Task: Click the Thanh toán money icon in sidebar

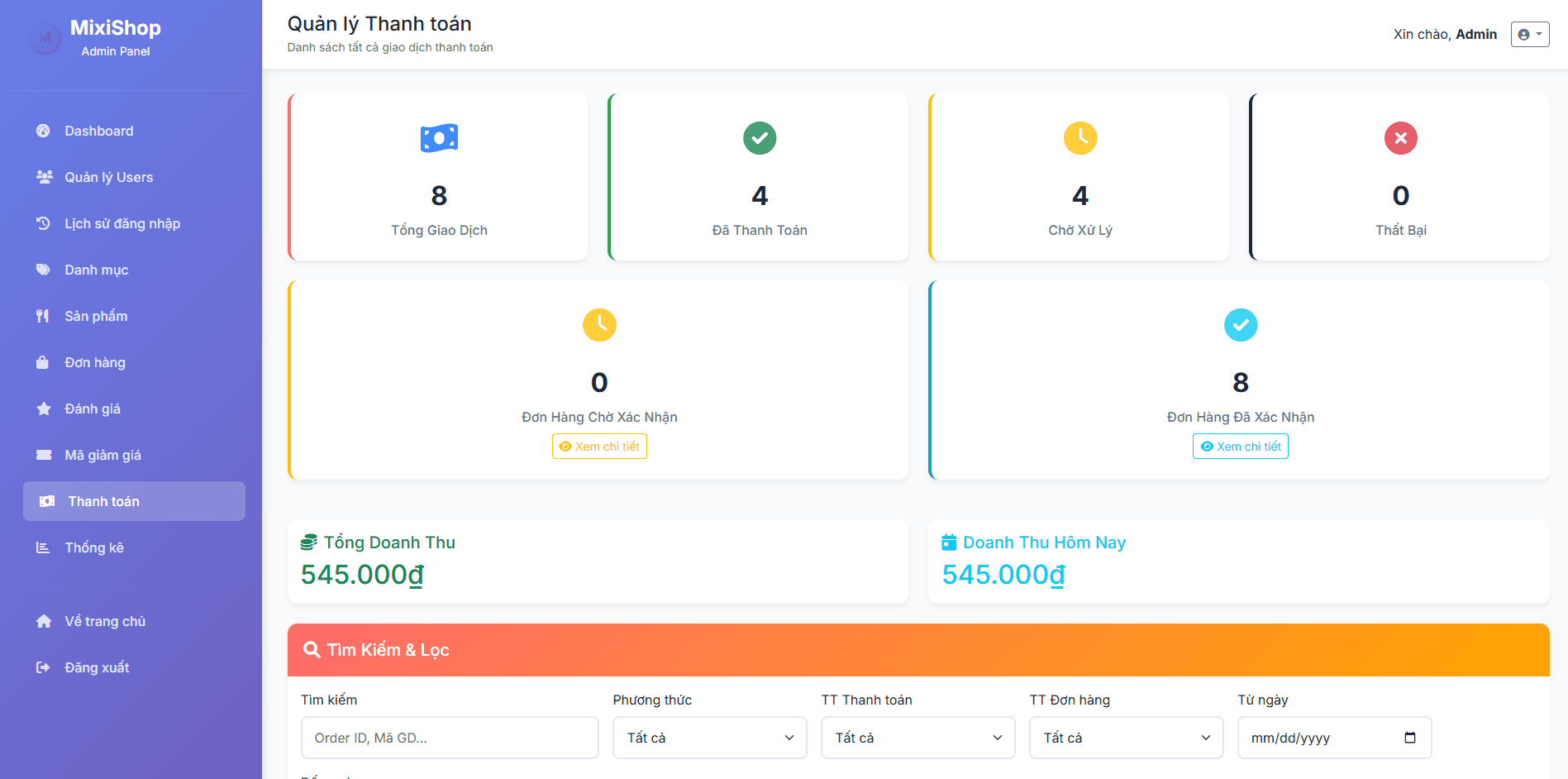Action: point(47,501)
